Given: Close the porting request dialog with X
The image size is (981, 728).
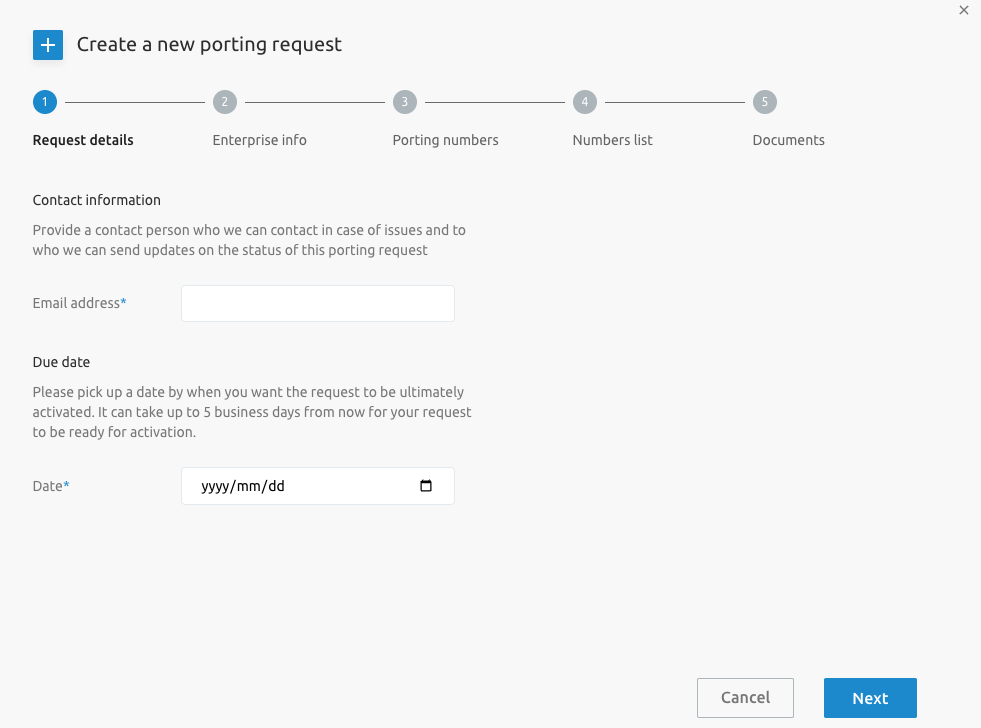Looking at the screenshot, I should pyautogui.click(x=963, y=10).
